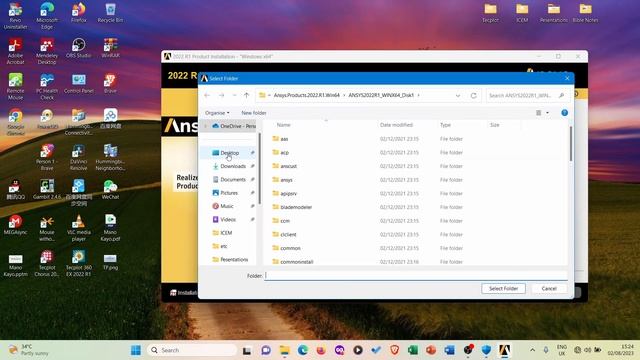Open VLC media player shortcut
The image size is (640, 360).
coord(78,228)
